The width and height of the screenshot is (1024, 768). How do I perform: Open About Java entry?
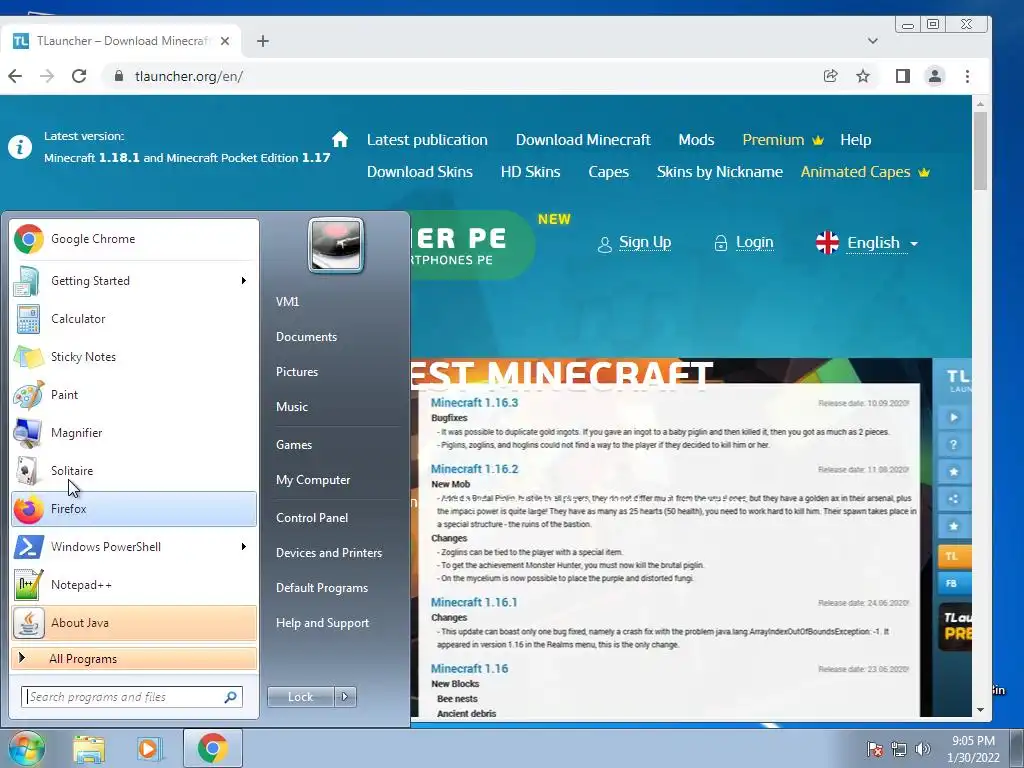[134, 622]
